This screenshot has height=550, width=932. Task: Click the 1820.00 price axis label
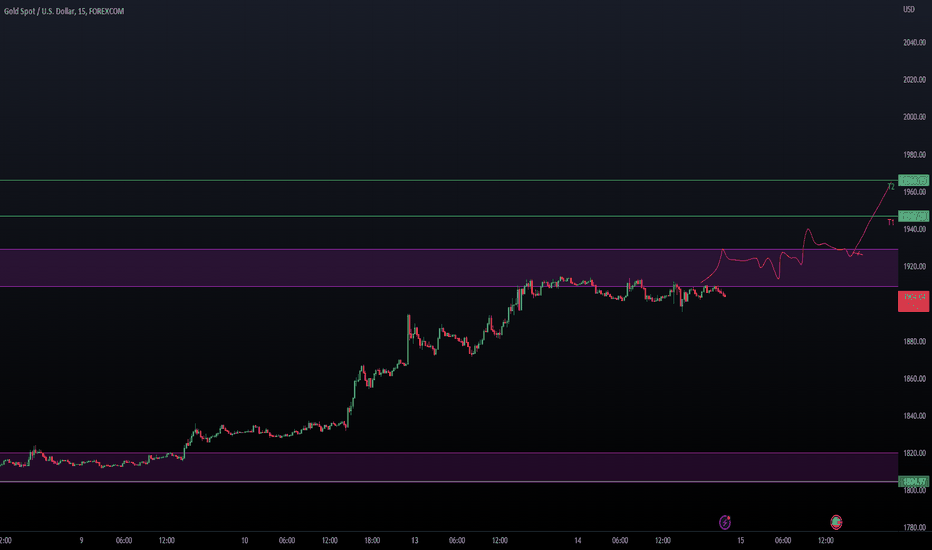[x=914, y=453]
